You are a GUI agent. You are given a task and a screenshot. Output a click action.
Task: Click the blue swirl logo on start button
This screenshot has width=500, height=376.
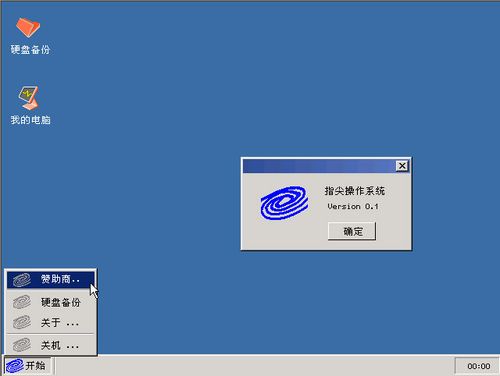[x=15, y=366]
